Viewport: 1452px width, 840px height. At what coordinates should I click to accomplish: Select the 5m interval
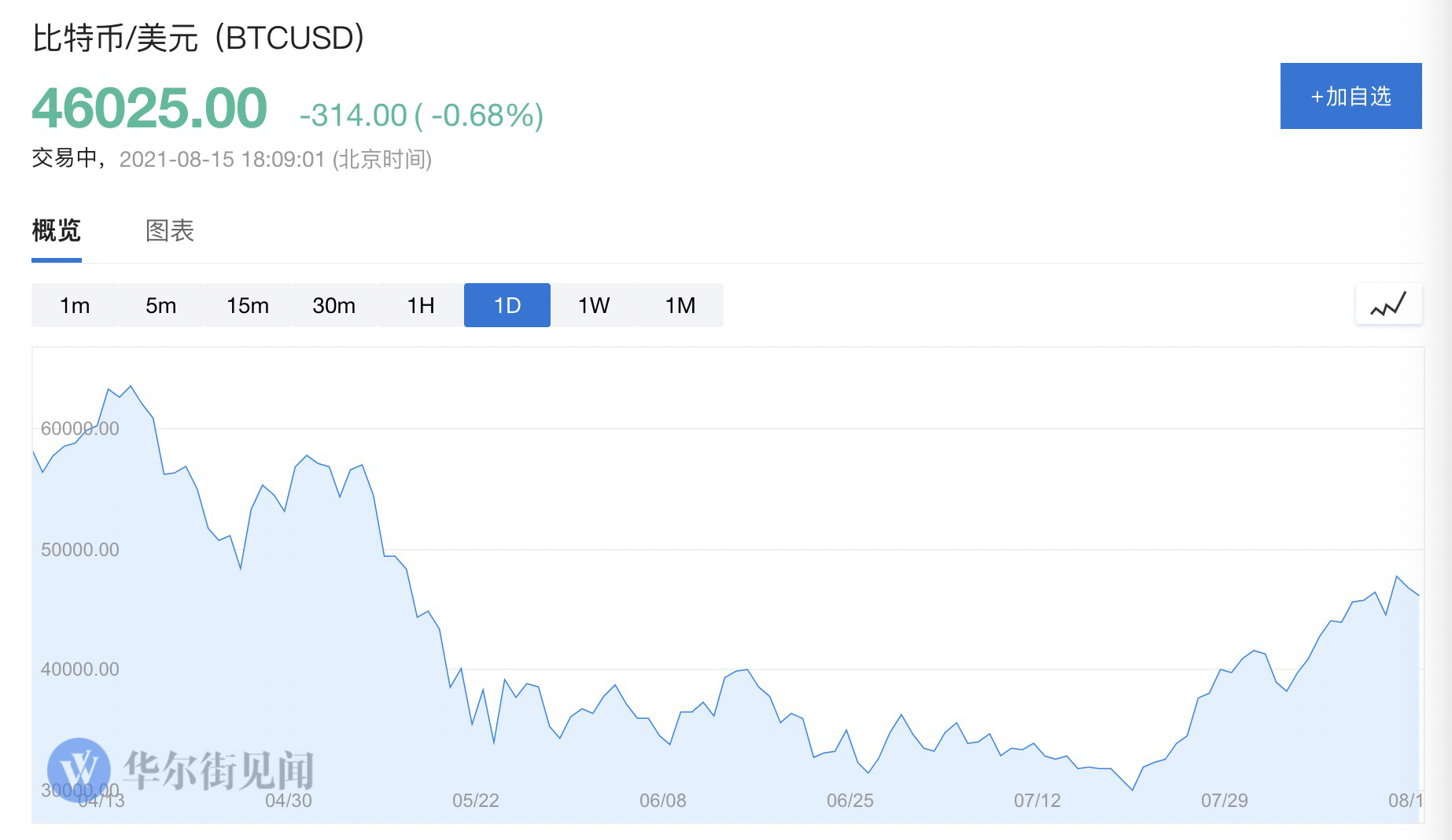(x=161, y=305)
